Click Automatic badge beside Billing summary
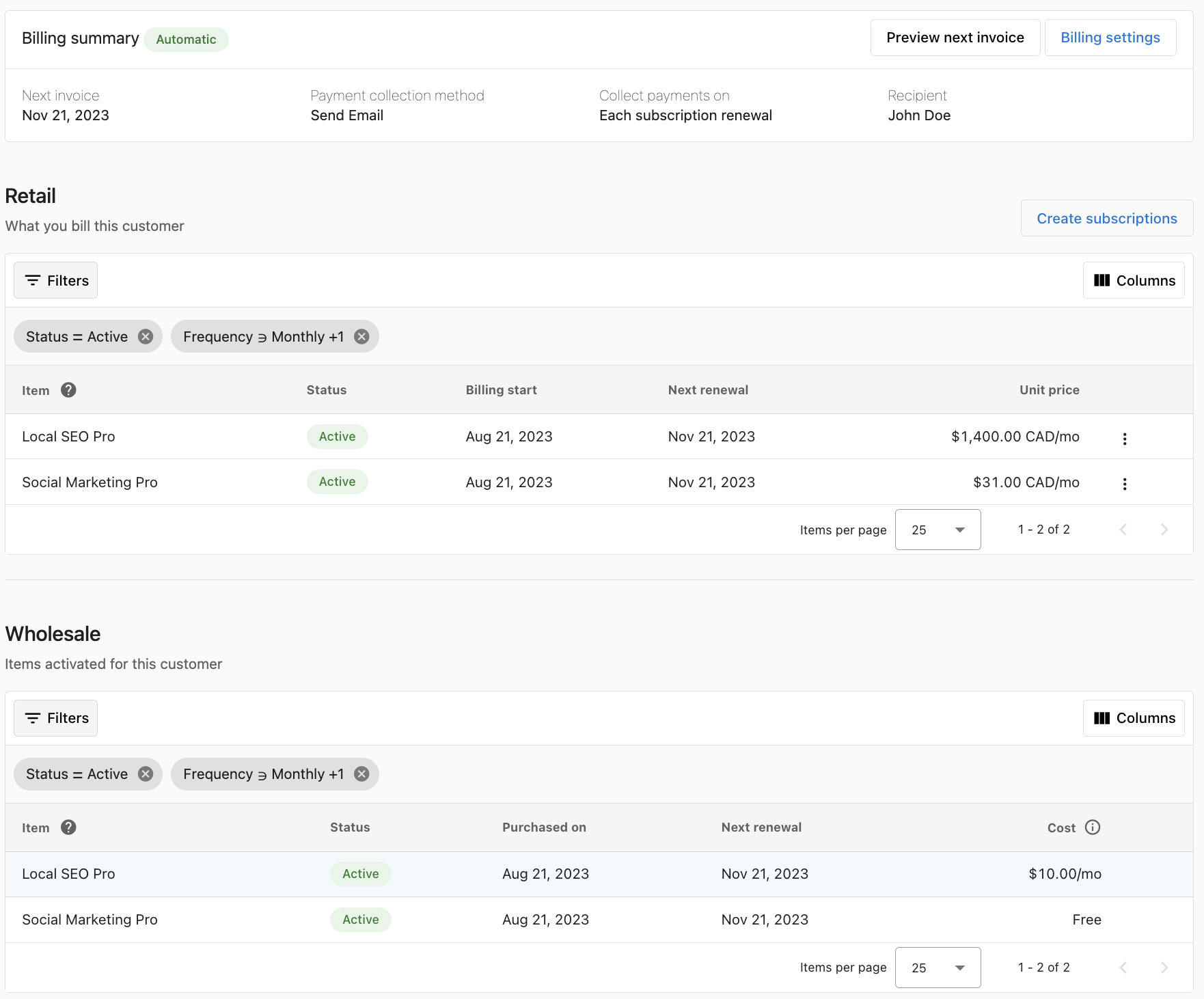 click(186, 40)
